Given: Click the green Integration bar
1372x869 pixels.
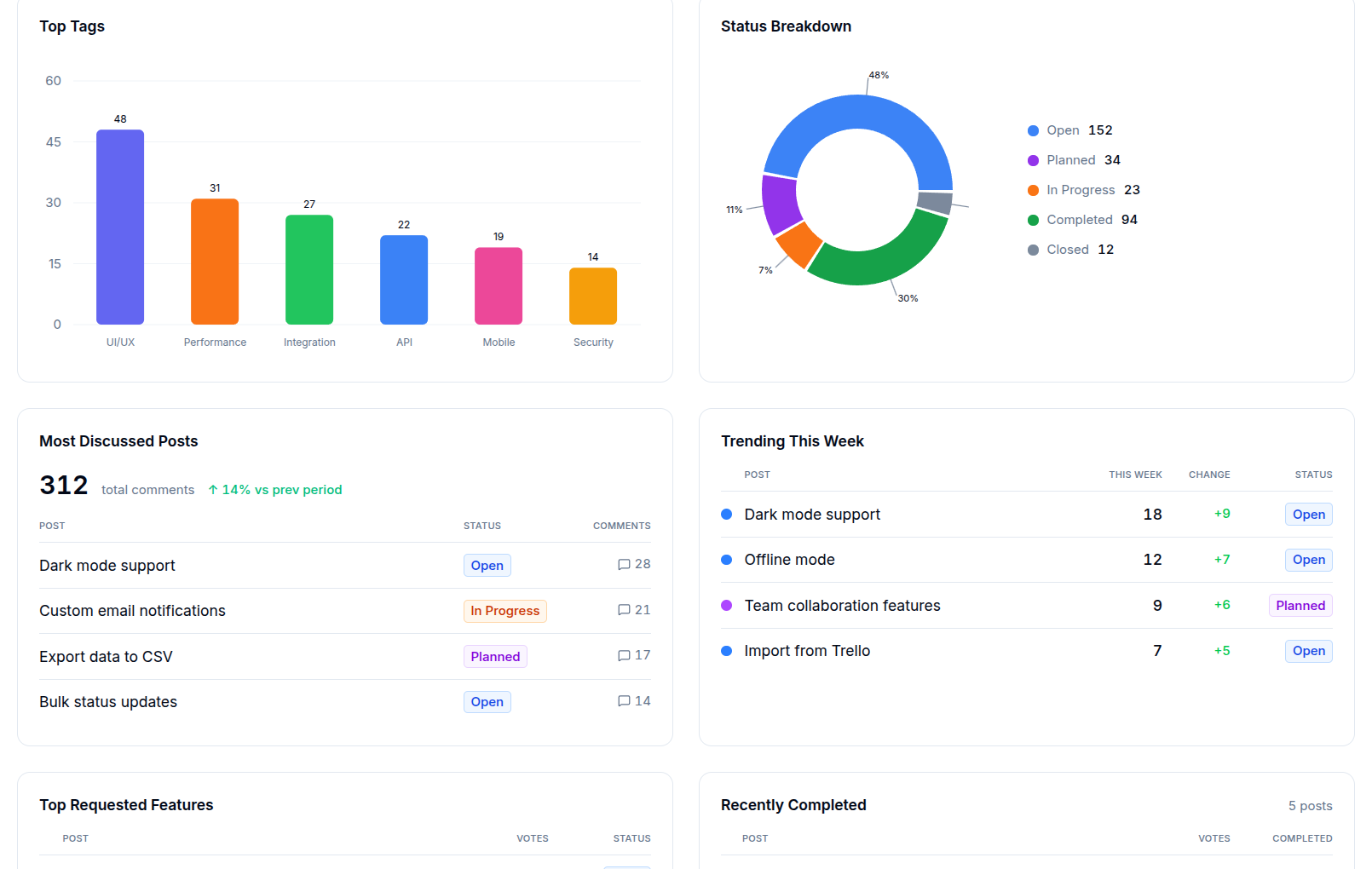Looking at the screenshot, I should tap(309, 270).
